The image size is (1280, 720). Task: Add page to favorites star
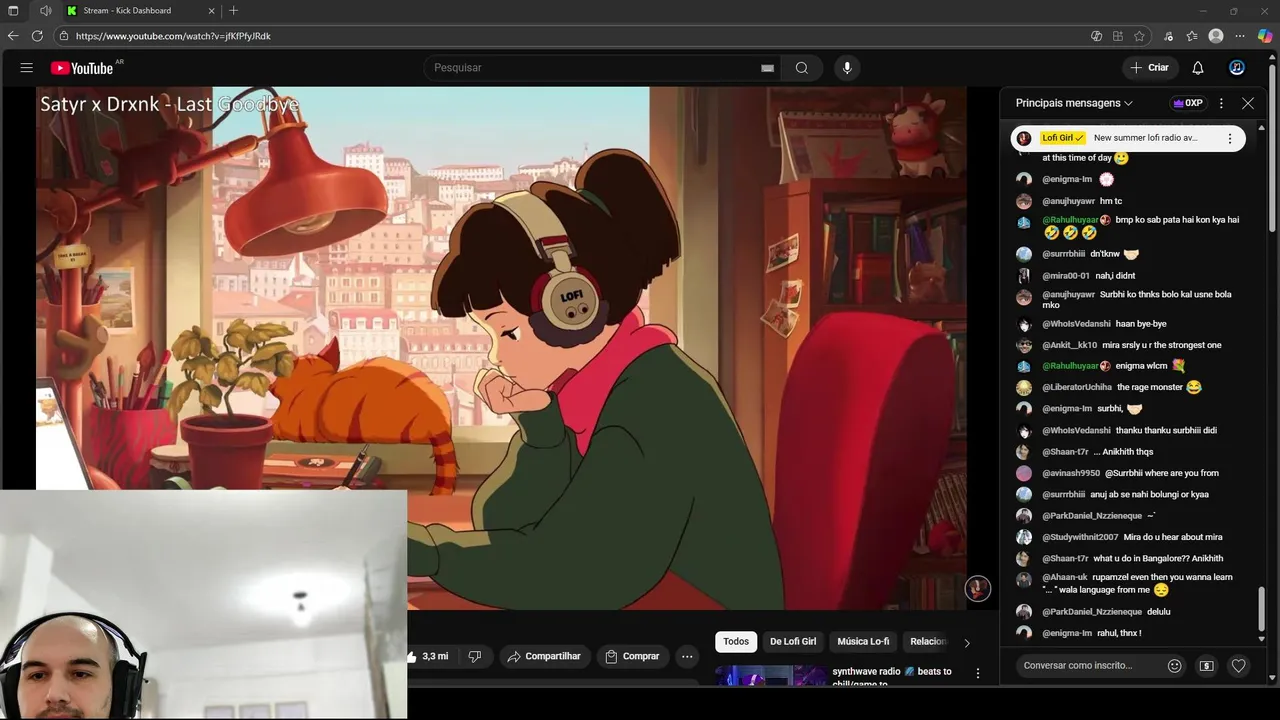[x=1139, y=36]
